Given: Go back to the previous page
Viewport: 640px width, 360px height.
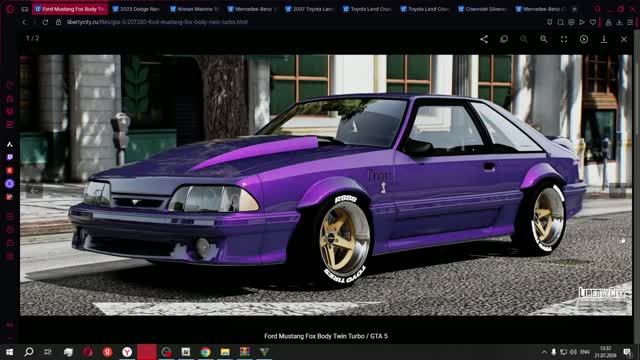Looking at the screenshot, I should coord(24,22).
